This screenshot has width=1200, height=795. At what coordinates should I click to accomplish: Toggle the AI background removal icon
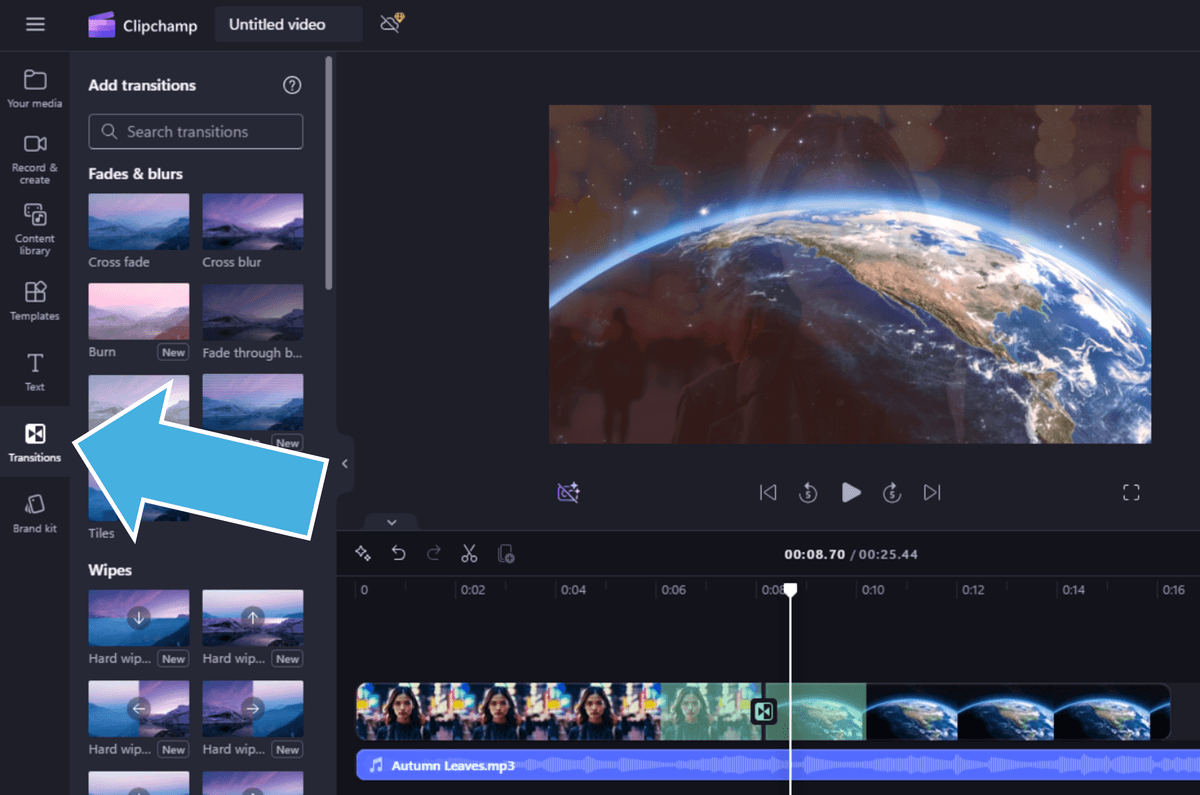pos(568,492)
